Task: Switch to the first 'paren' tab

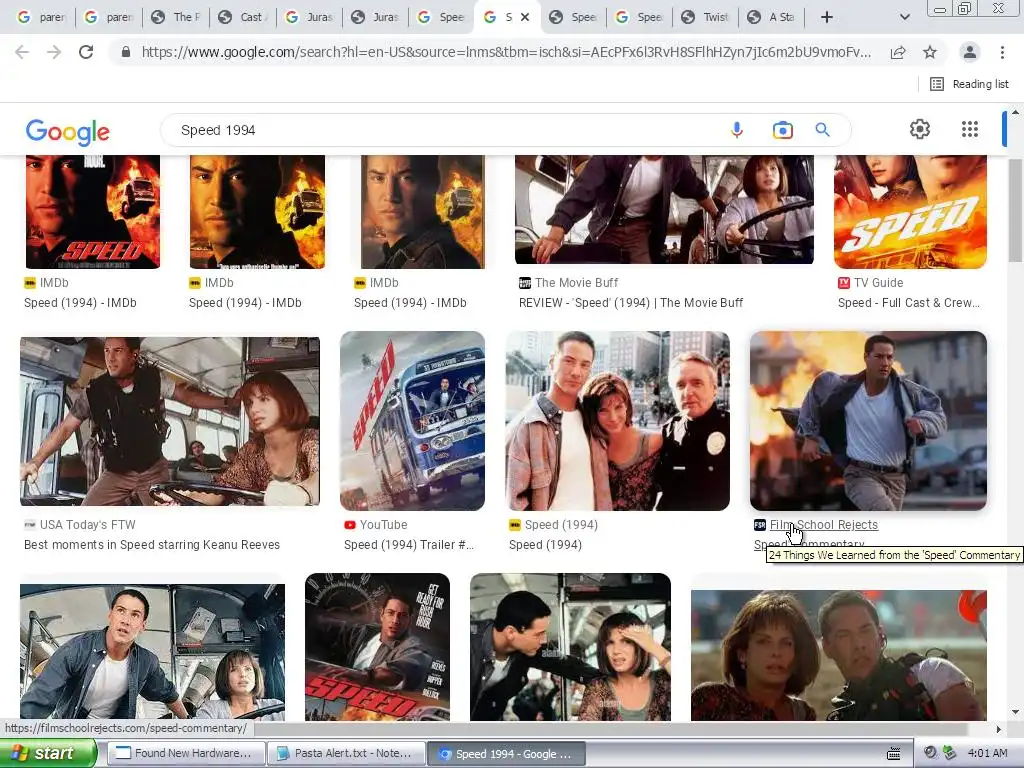Action: pyautogui.click(x=41, y=17)
